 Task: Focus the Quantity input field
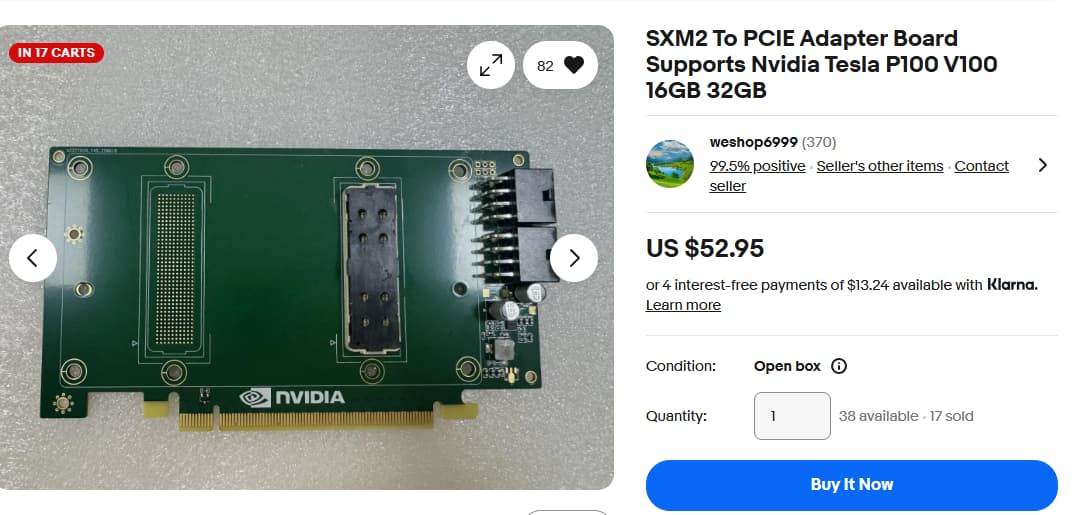pos(792,416)
